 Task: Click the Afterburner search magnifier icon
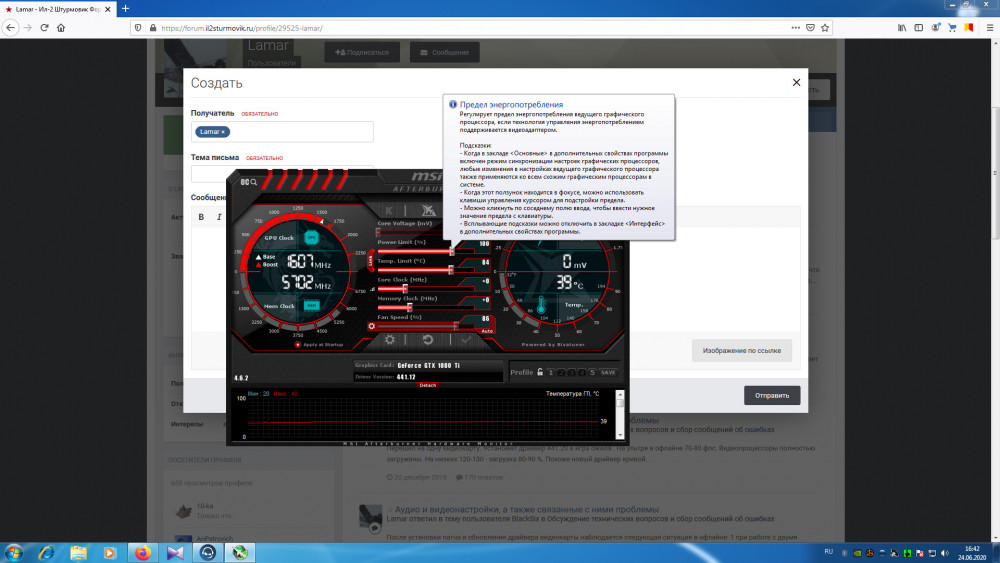[255, 182]
